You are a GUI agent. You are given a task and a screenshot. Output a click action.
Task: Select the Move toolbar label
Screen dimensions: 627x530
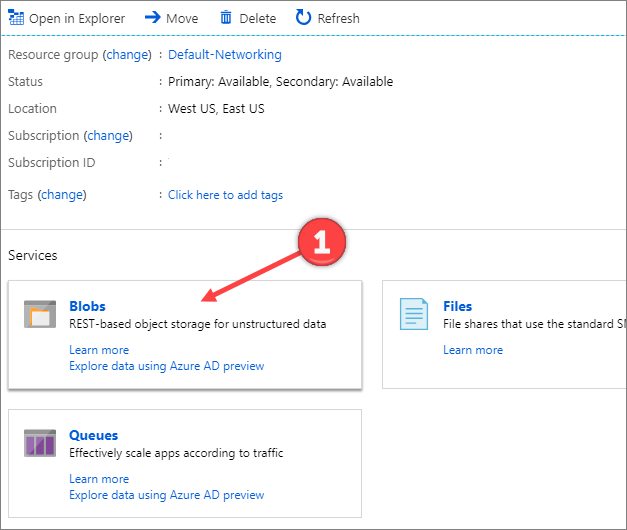pyautogui.click(x=182, y=18)
